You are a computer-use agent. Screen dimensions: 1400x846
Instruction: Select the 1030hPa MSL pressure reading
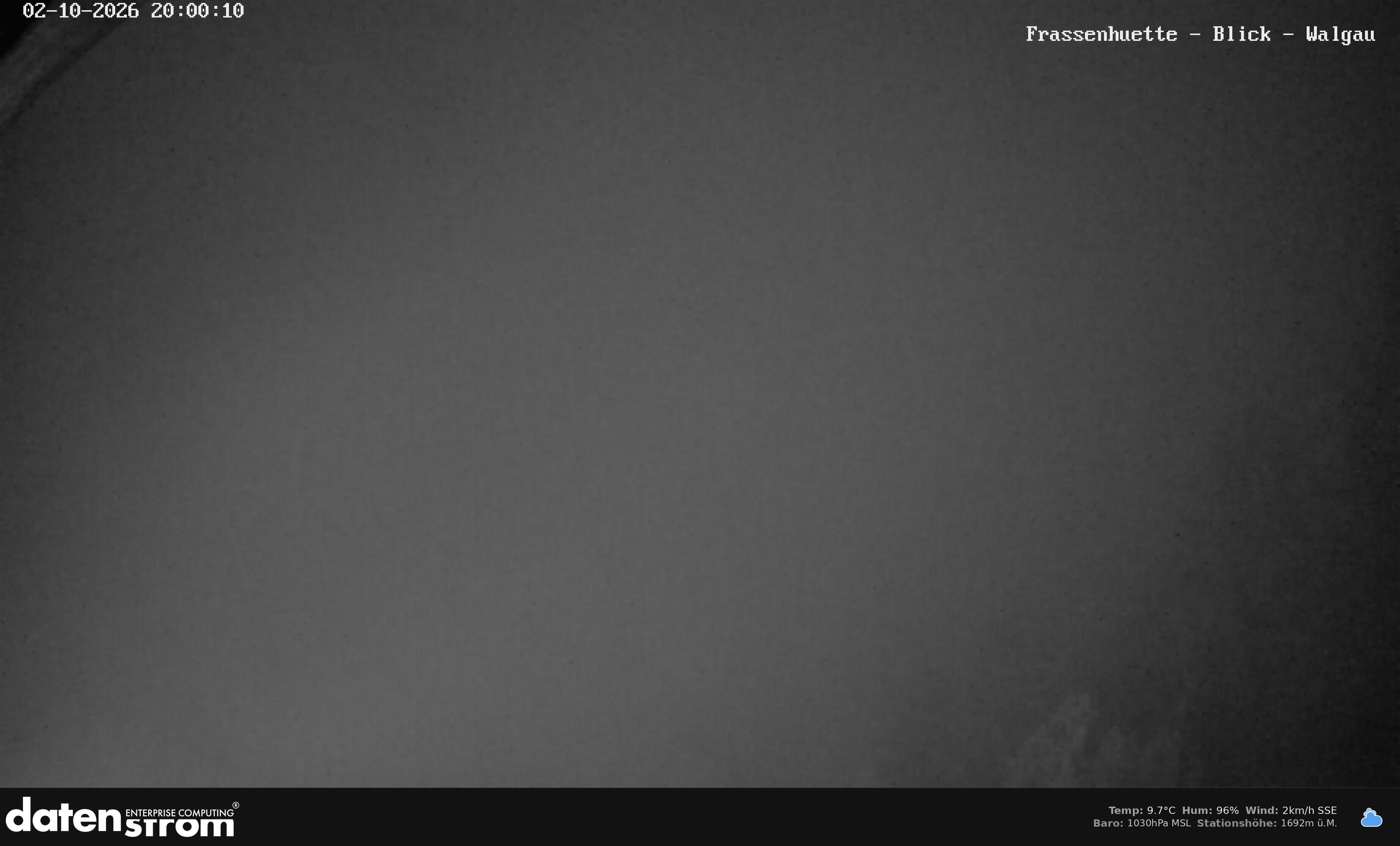1159,823
